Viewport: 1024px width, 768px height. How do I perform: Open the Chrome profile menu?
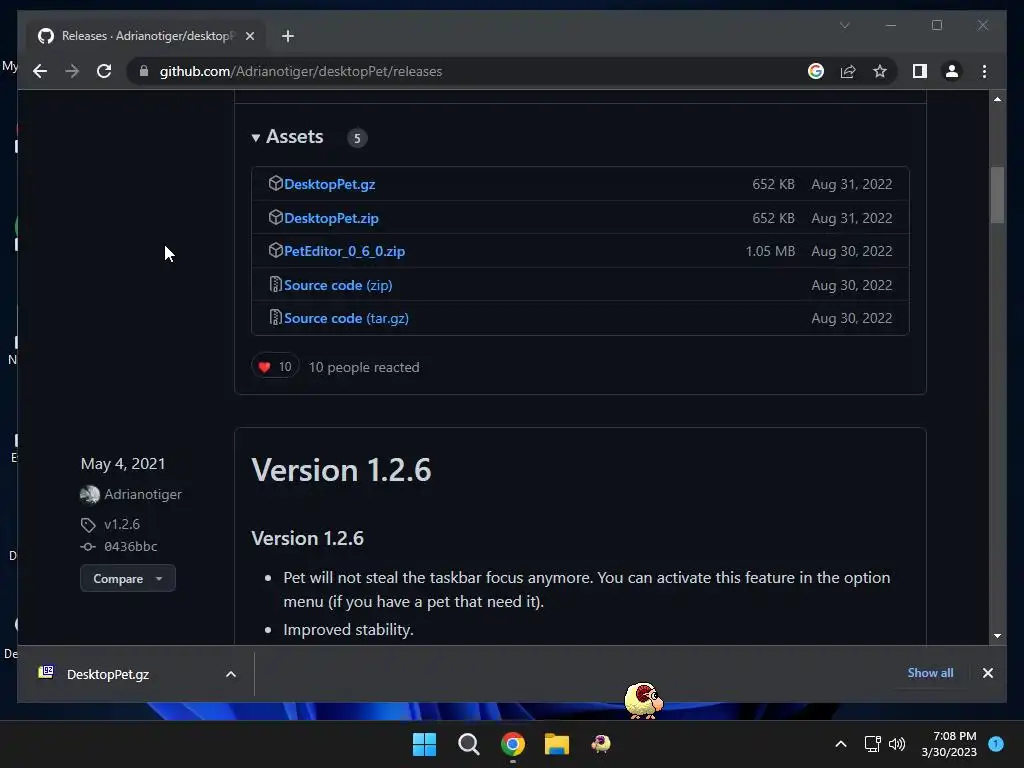pos(952,71)
